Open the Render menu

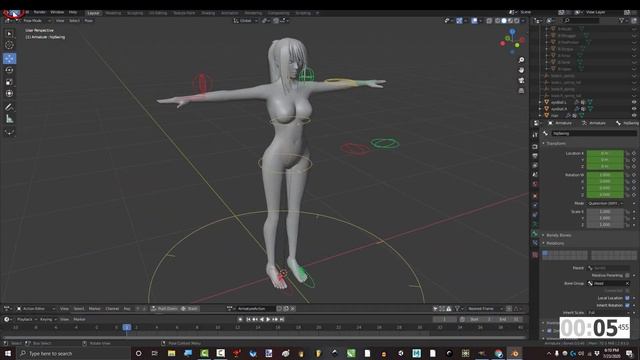40,12
